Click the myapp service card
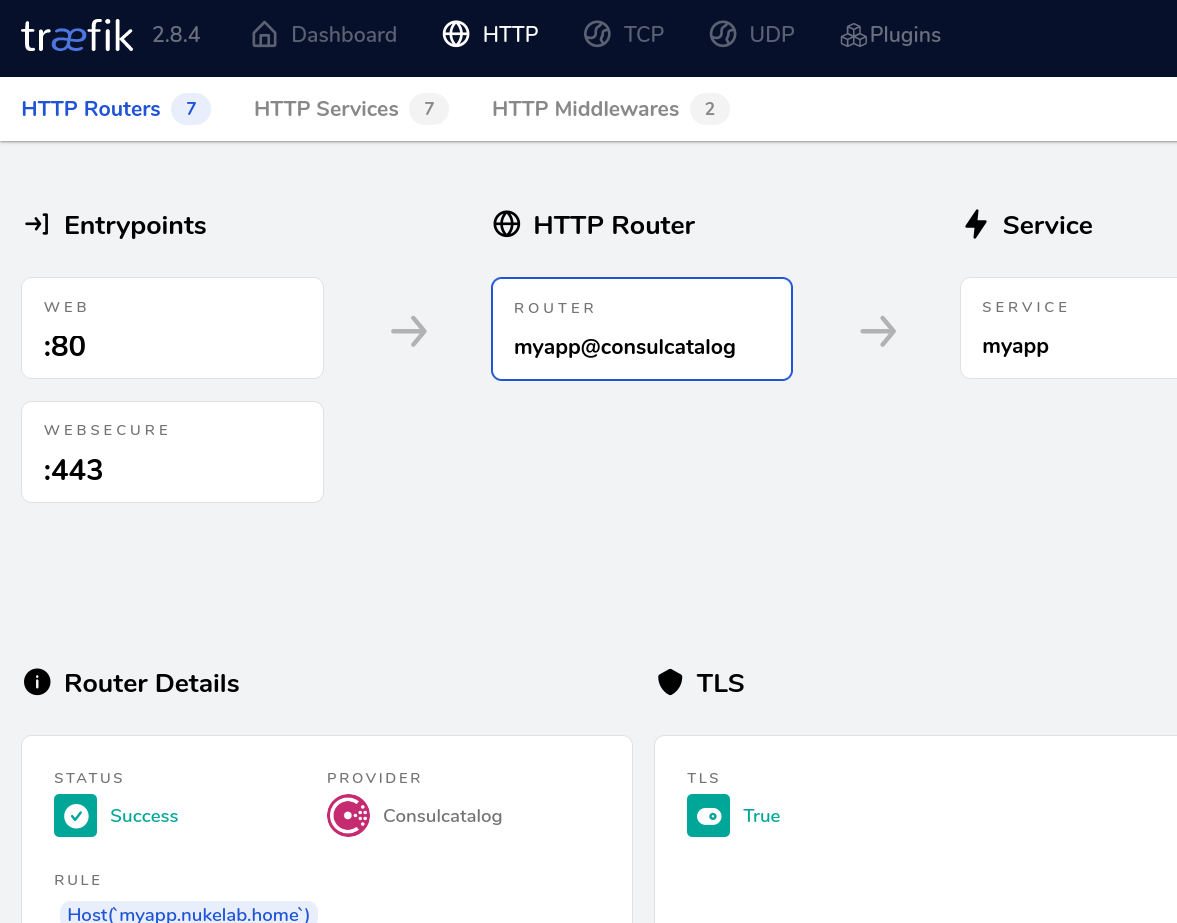Image resolution: width=1177 pixels, height=923 pixels. tap(1070, 327)
